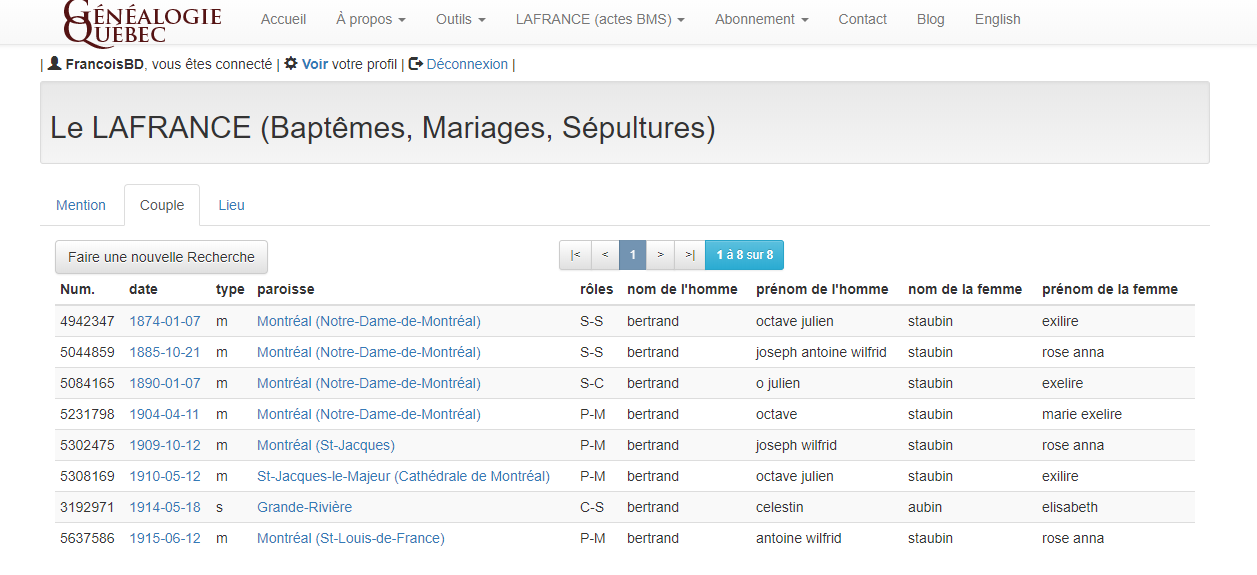This screenshot has height=575, width=1257.
Task: Click the 'rôles' column header
Action: [597, 289]
